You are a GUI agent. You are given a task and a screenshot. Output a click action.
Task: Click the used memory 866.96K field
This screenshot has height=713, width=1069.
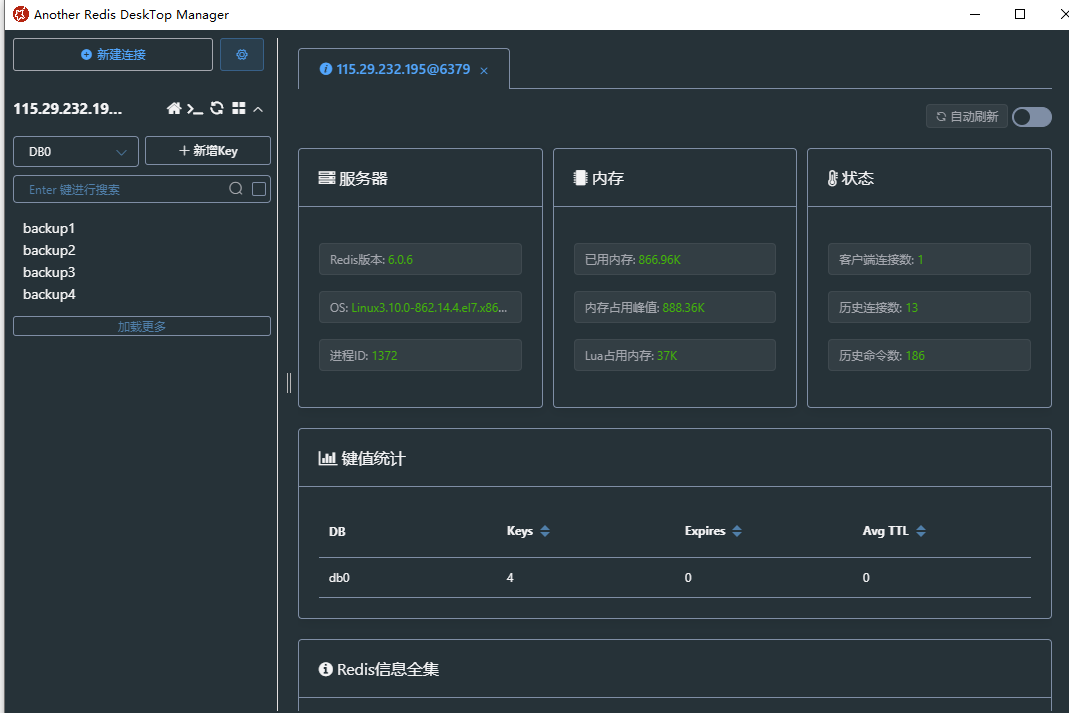click(674, 259)
